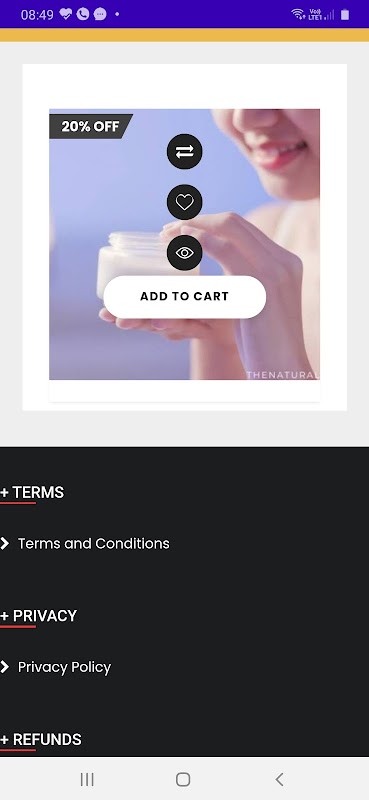Viewport: 369px width, 800px height.
Task: Tap the compare arrows icon on product
Action: tap(184, 152)
